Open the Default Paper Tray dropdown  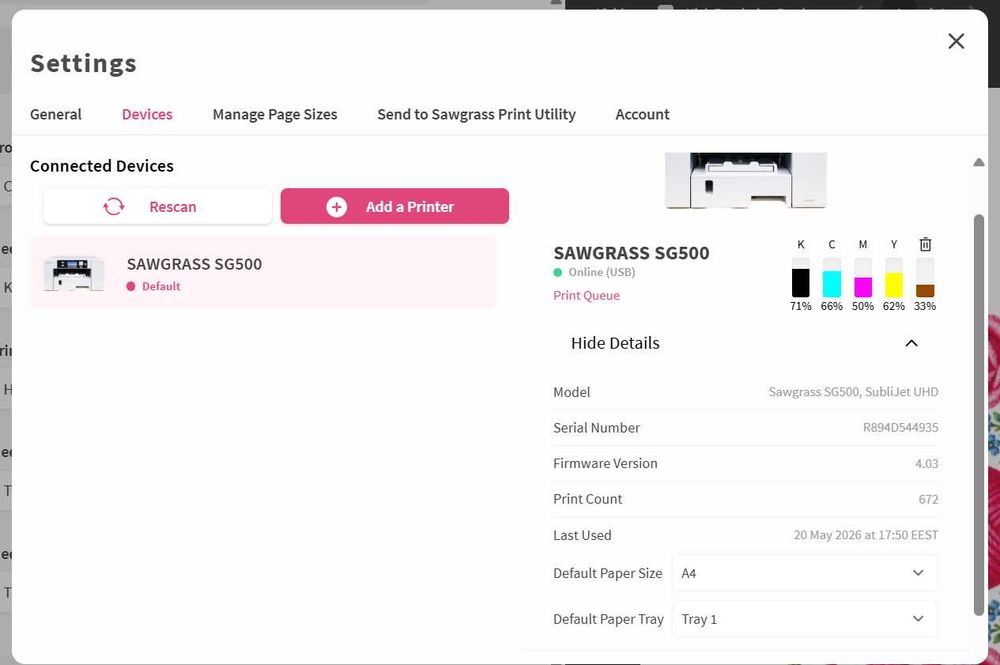pos(805,618)
